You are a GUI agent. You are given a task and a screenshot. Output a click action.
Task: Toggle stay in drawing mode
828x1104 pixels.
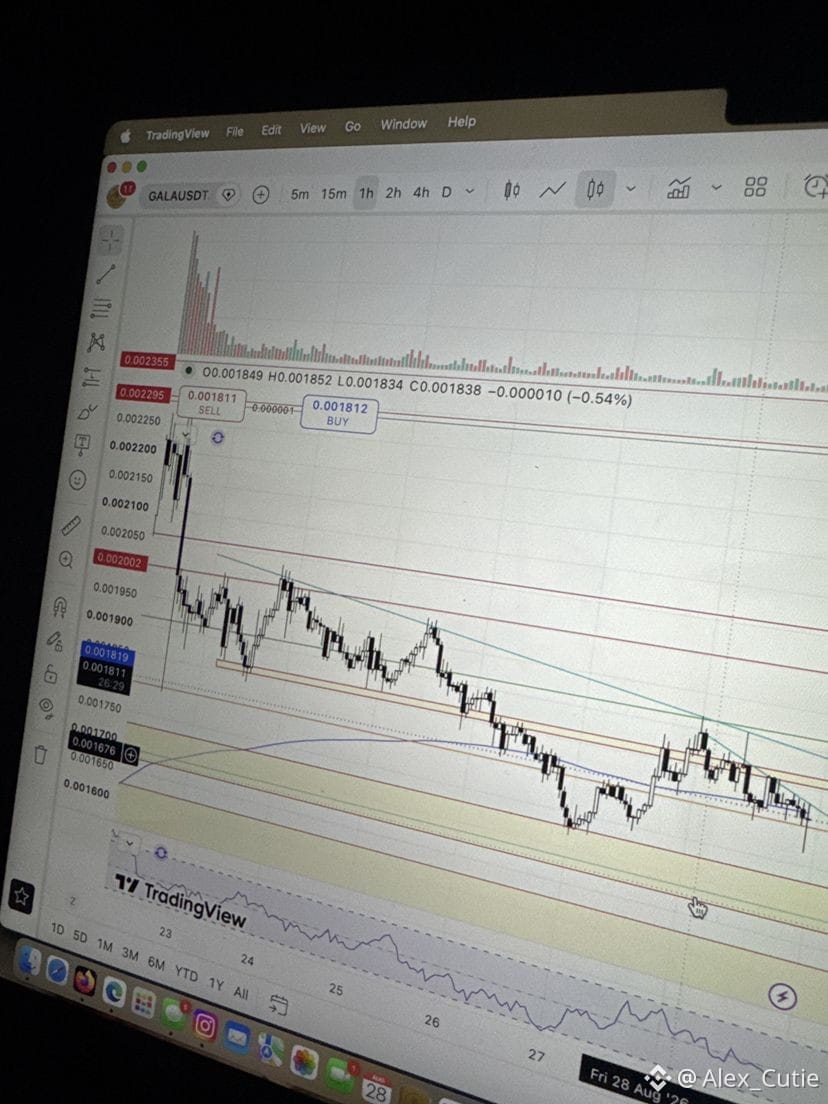pyautogui.click(x=55, y=641)
